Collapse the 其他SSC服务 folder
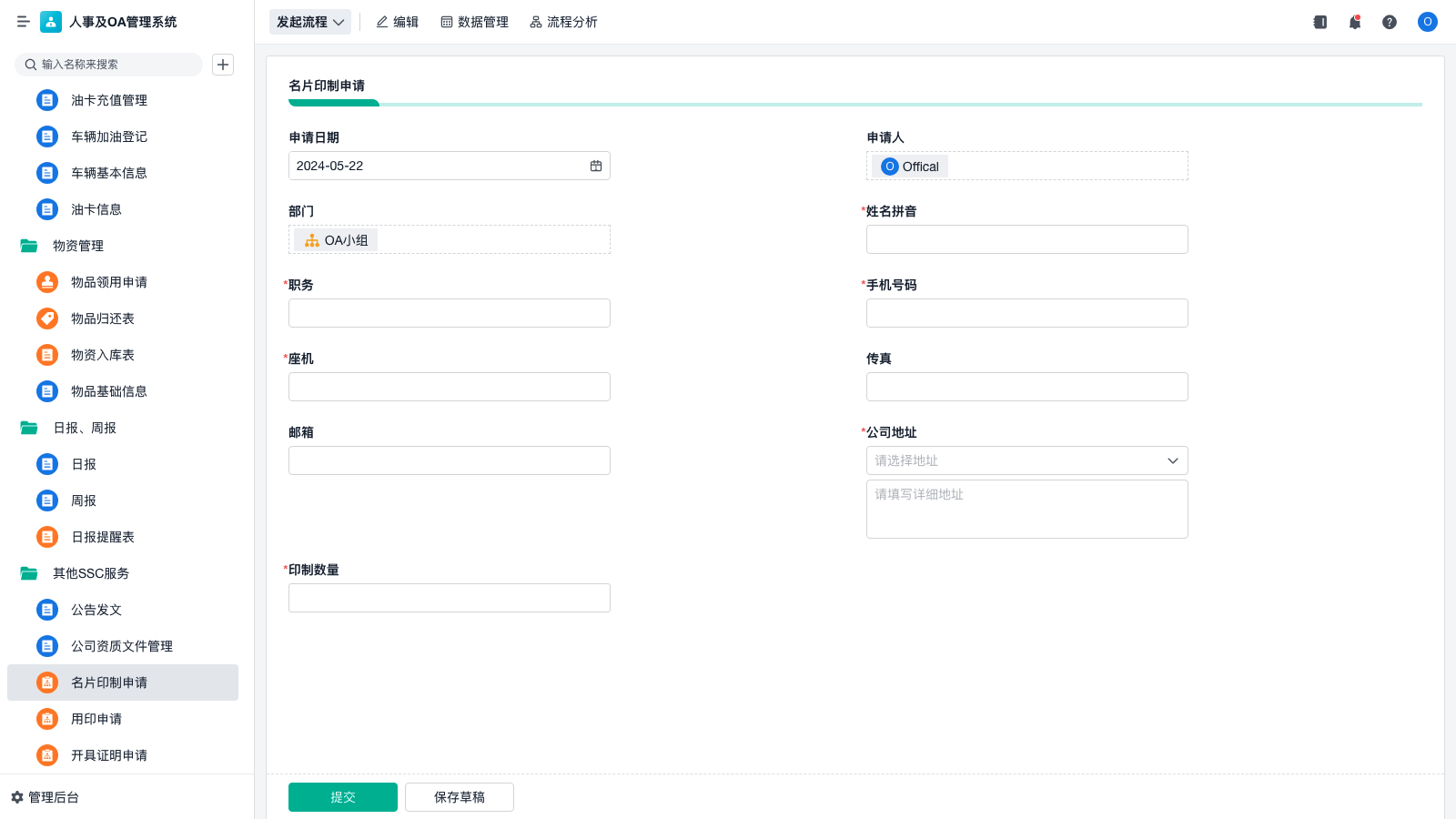 point(29,573)
